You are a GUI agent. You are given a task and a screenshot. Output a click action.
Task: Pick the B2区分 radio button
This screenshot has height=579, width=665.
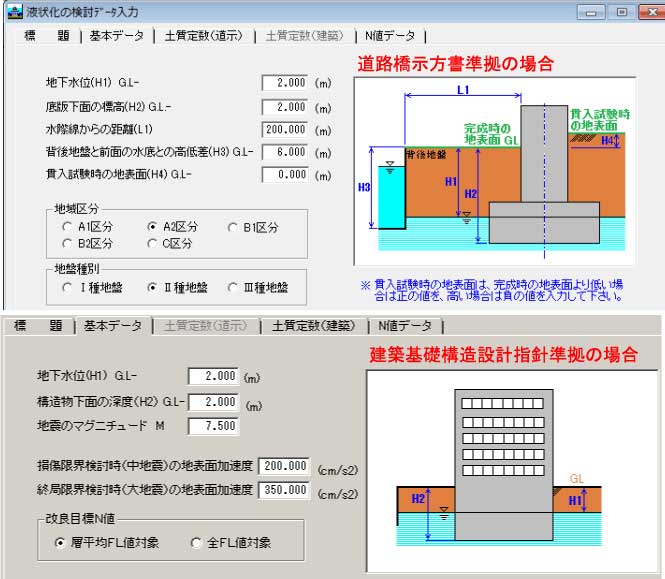tap(67, 243)
